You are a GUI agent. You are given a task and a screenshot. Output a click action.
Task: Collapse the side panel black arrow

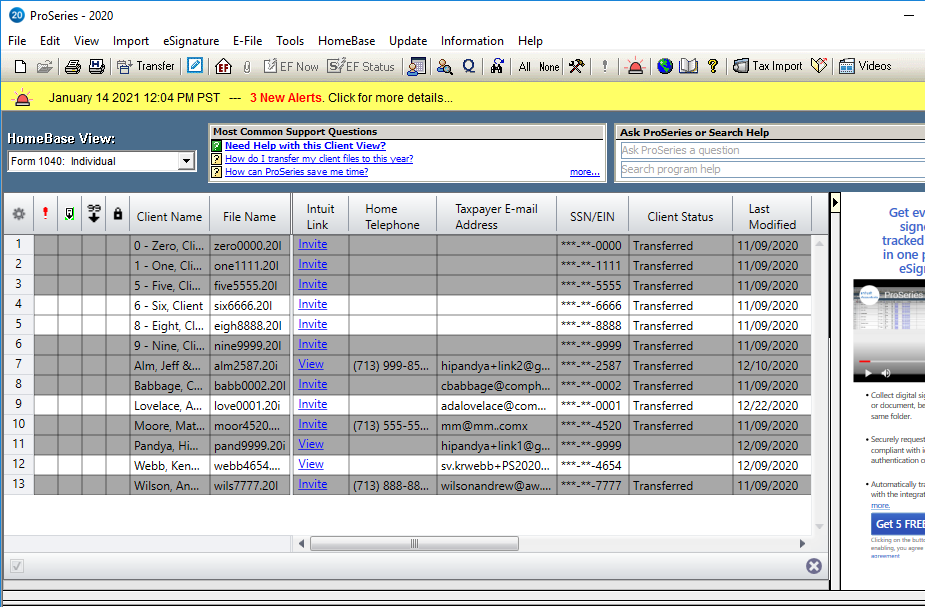click(835, 203)
